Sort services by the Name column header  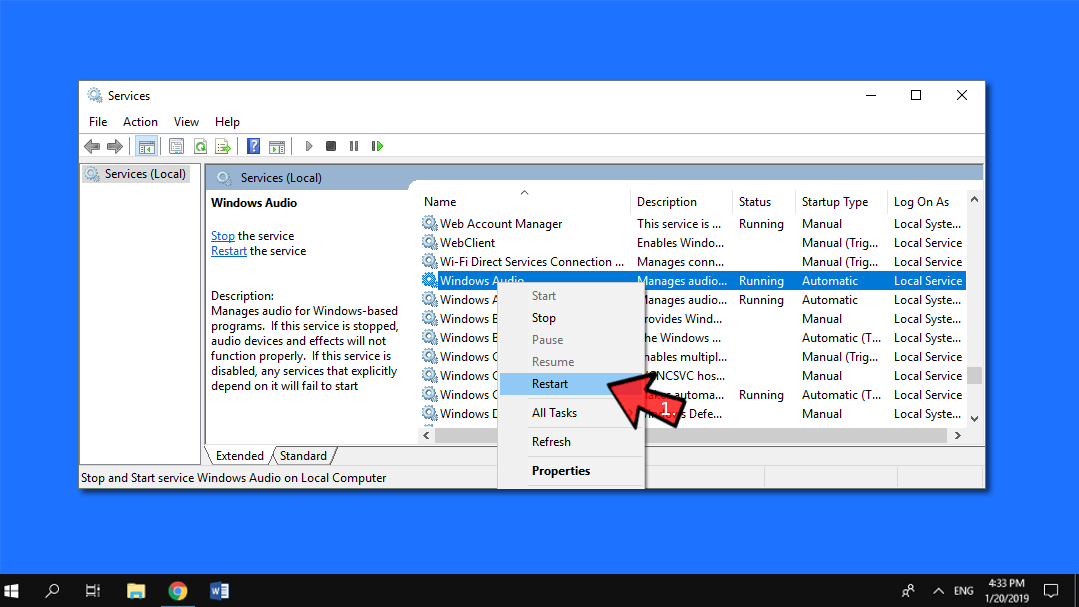pyautogui.click(x=440, y=202)
